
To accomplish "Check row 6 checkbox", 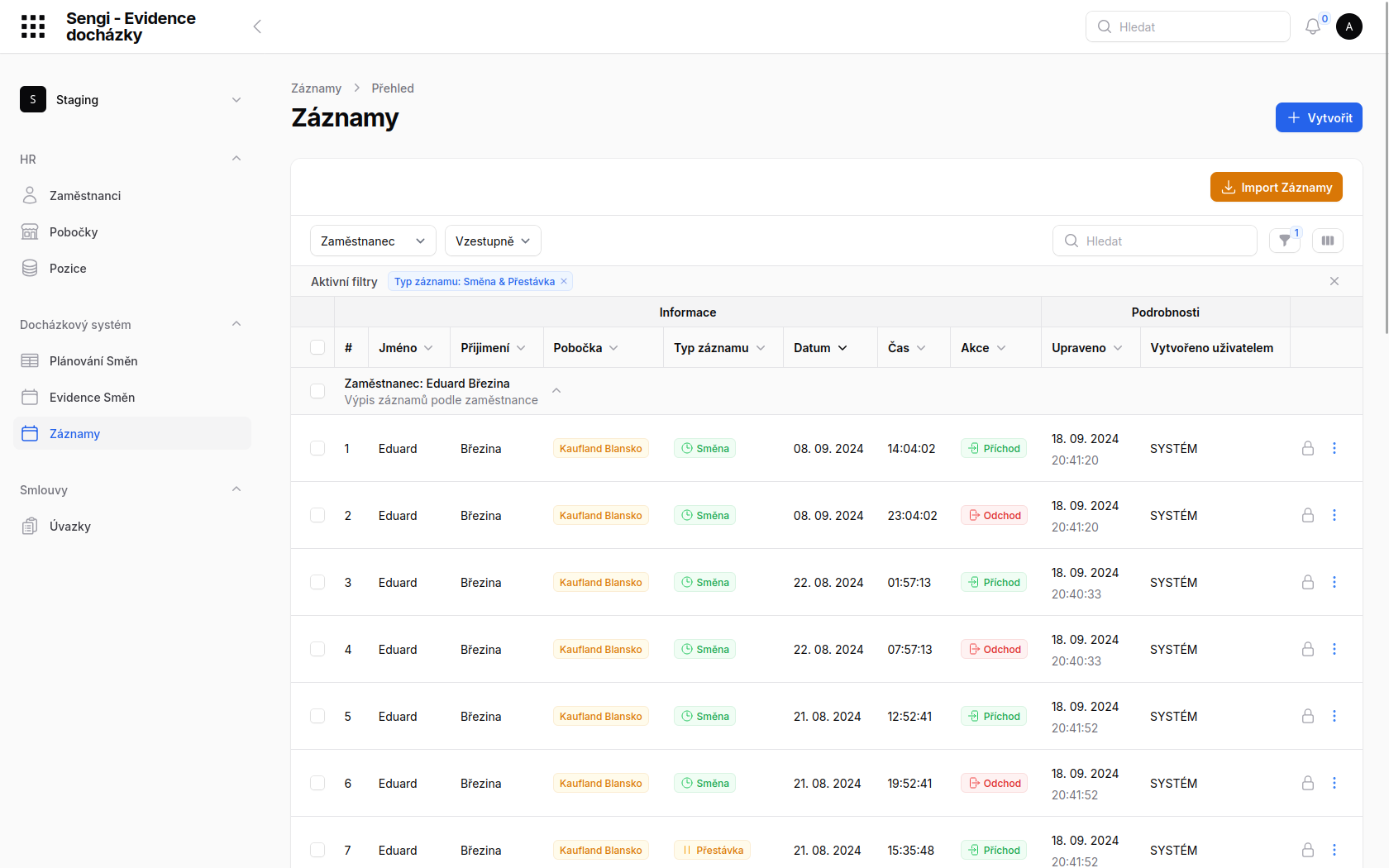I will tap(317, 783).
